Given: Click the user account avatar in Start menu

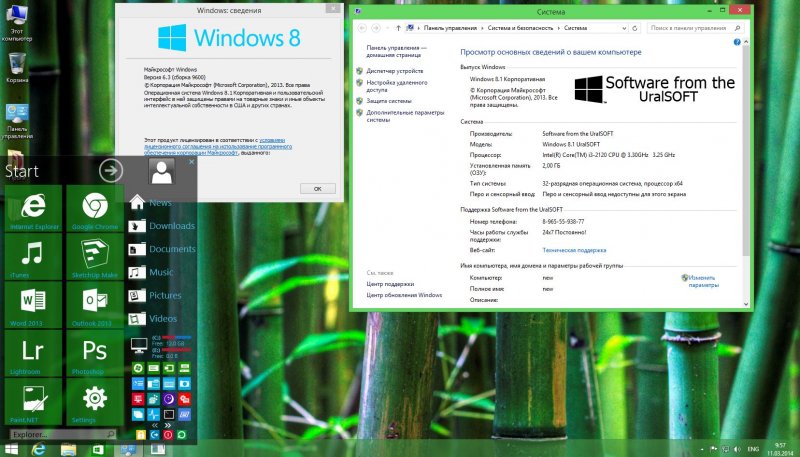Looking at the screenshot, I should 162,171.
